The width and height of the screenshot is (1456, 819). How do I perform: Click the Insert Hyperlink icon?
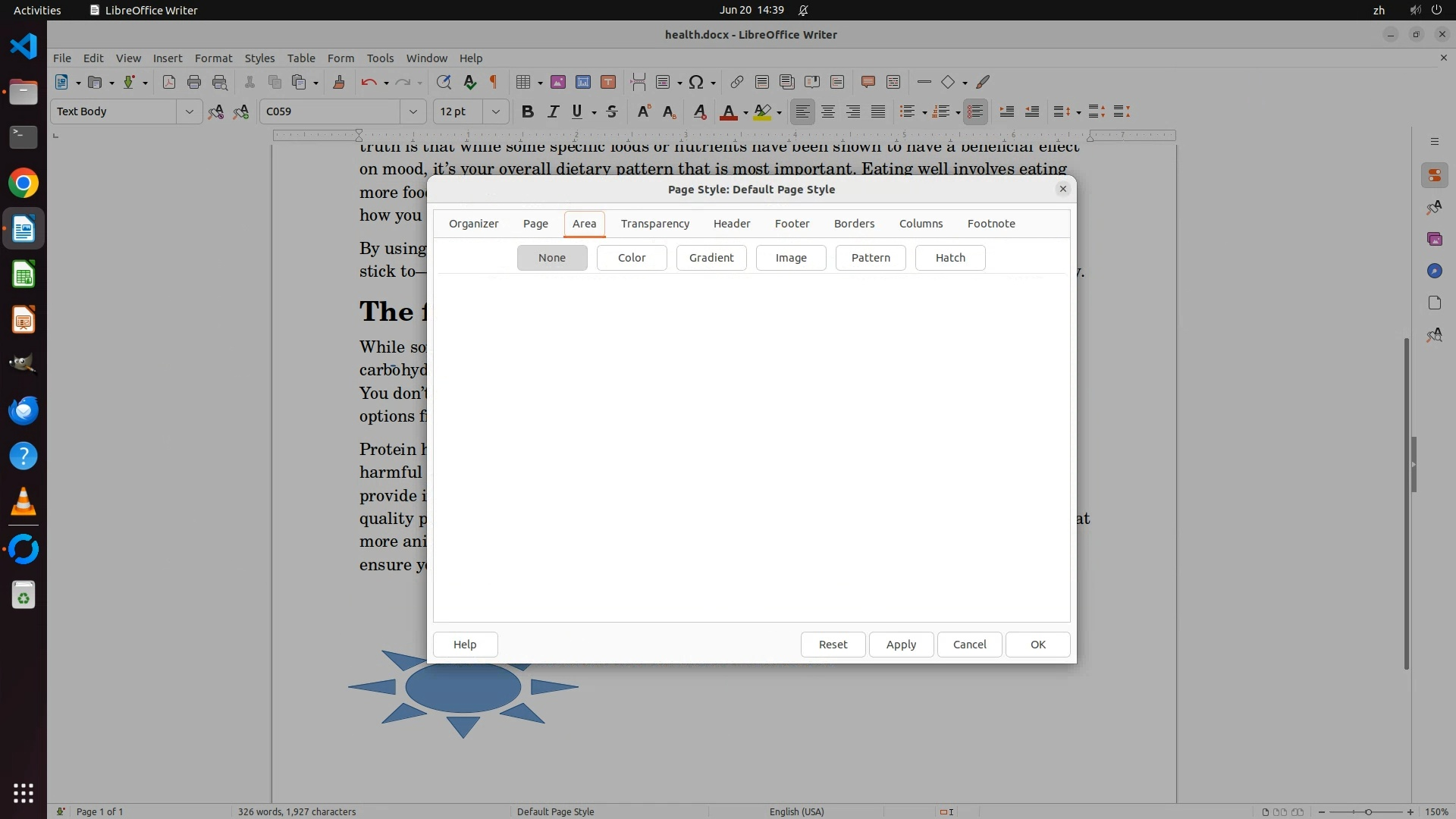pos(736,82)
